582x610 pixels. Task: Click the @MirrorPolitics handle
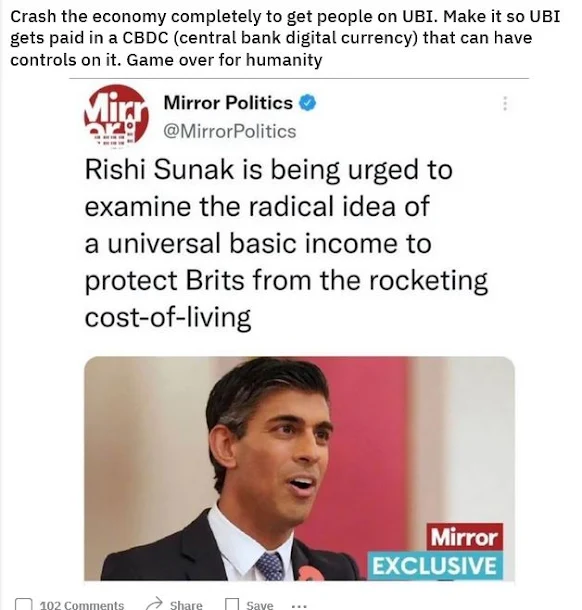tap(230, 131)
